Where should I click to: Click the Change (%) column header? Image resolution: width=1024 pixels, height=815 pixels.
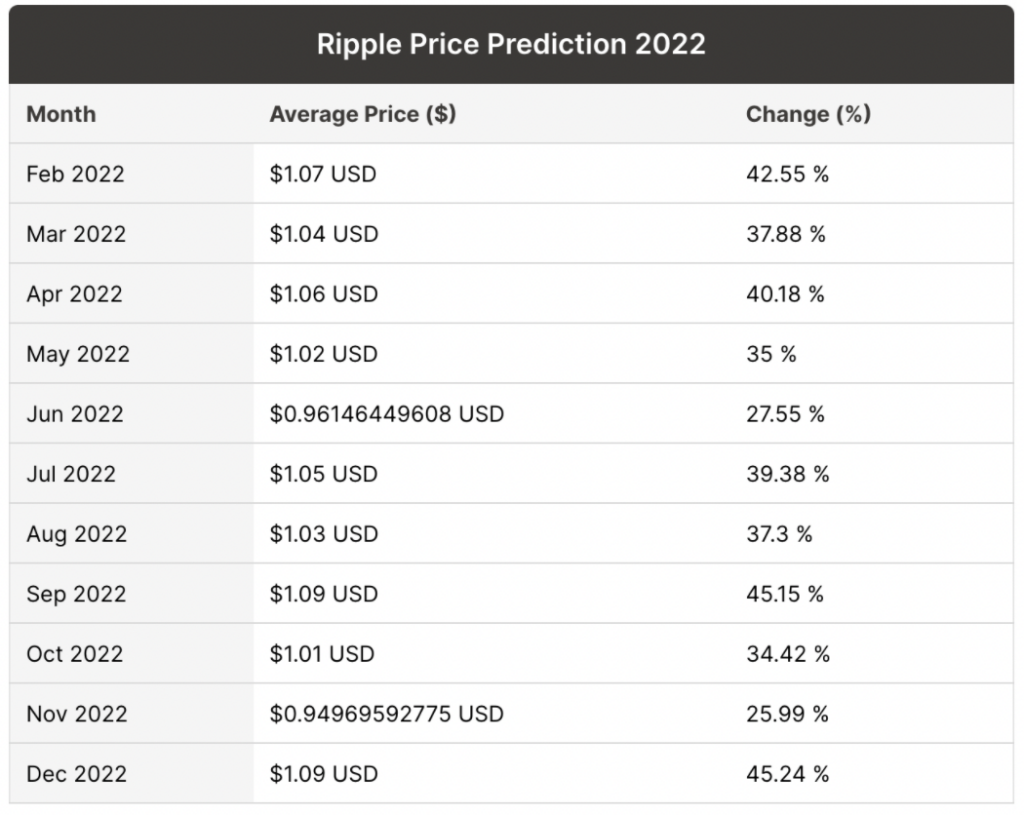[808, 114]
